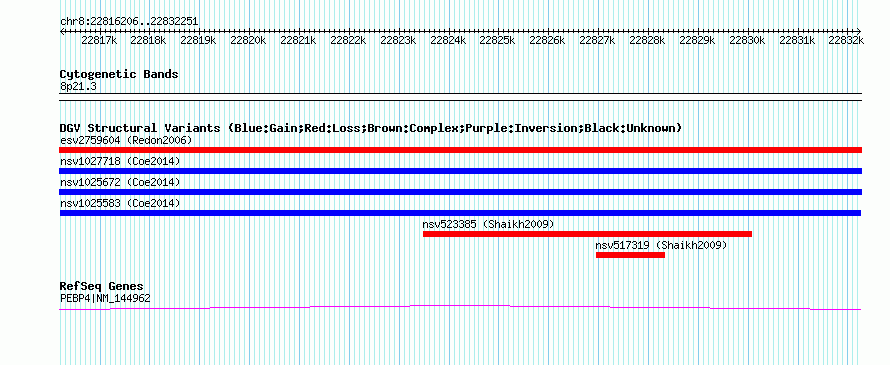Screen dimensions: 890x365
Task: Open the nsv523385 red loss variant bar
Action: (587, 234)
